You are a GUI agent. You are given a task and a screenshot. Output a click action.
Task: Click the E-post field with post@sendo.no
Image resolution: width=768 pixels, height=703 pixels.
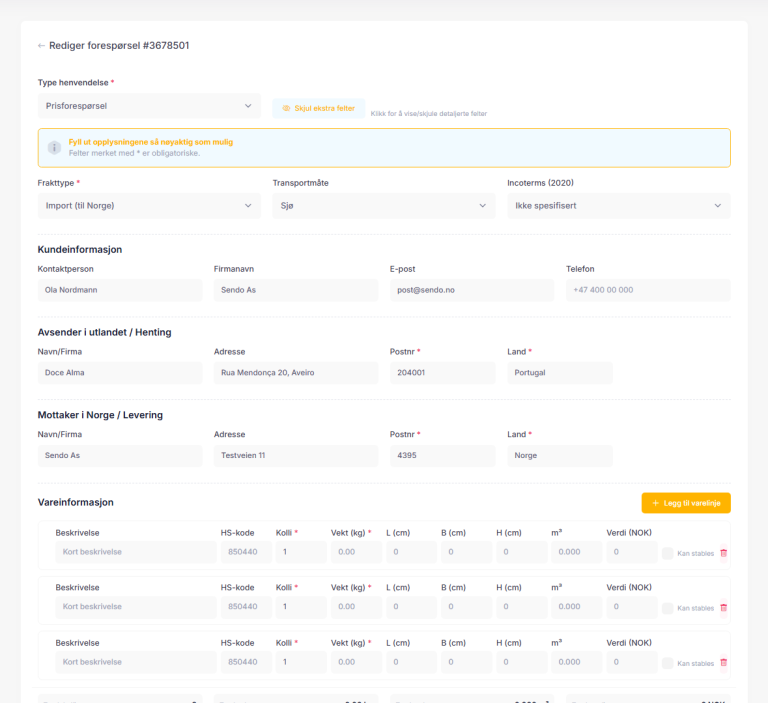[472, 290]
